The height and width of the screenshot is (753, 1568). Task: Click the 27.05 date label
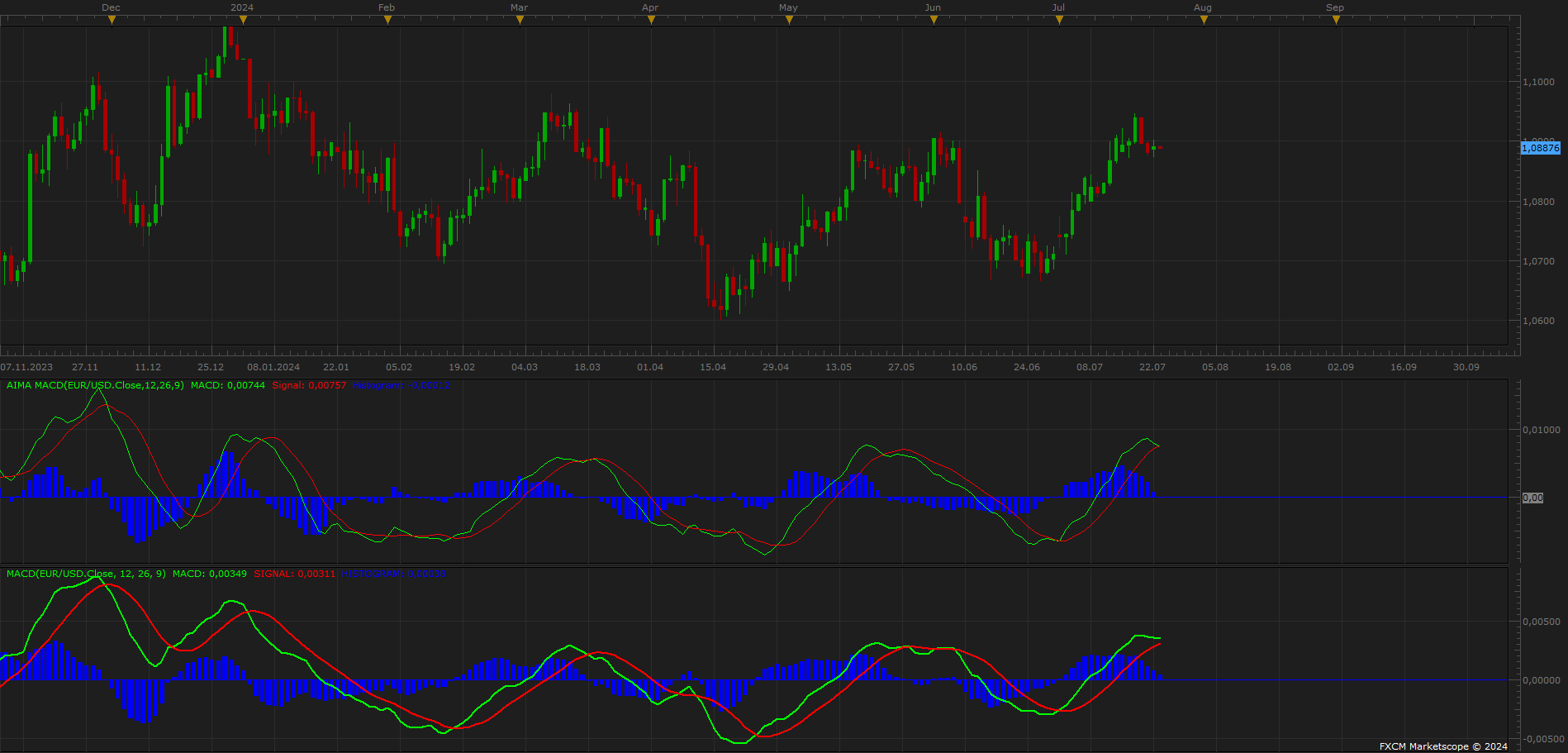pyautogui.click(x=901, y=367)
